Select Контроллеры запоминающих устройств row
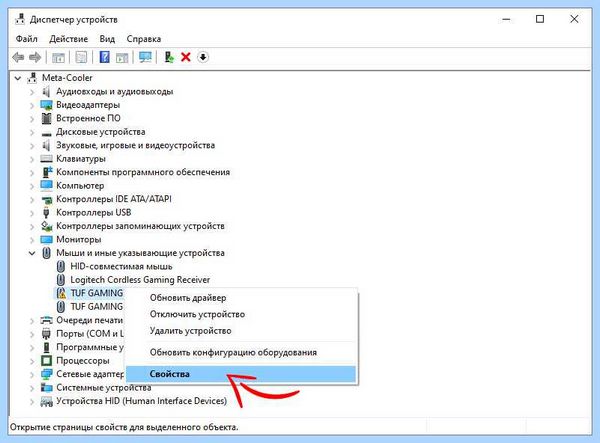The height and width of the screenshot is (443, 600). click(x=140, y=226)
